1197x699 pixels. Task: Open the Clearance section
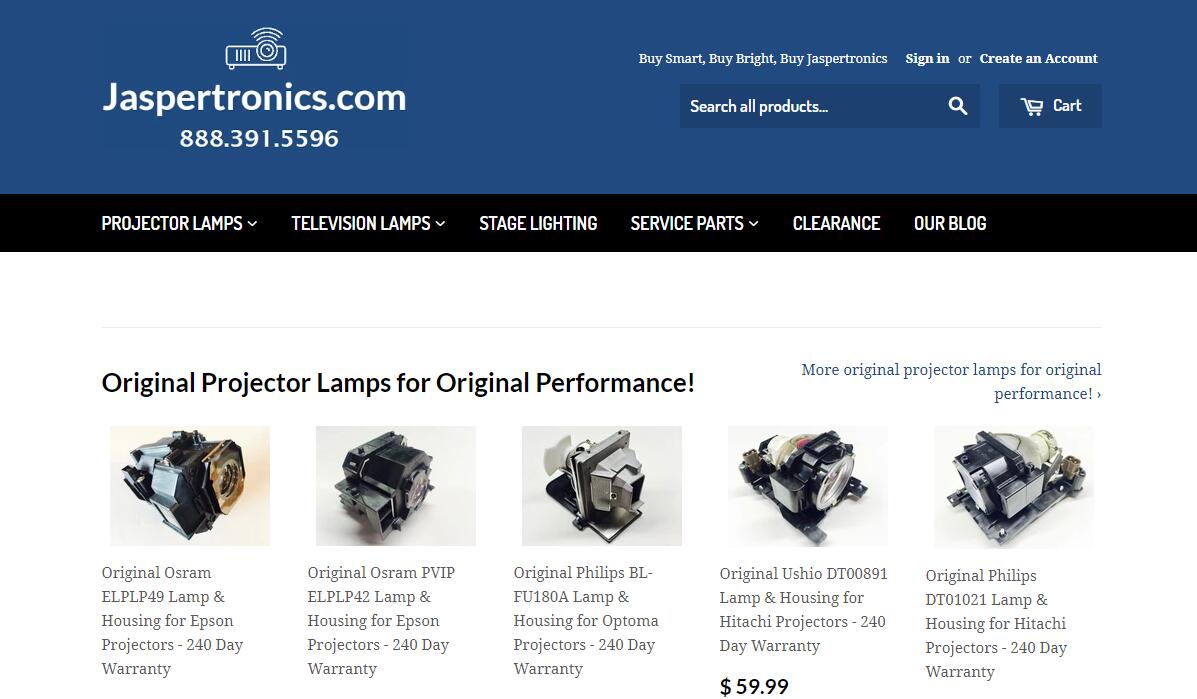pos(837,223)
